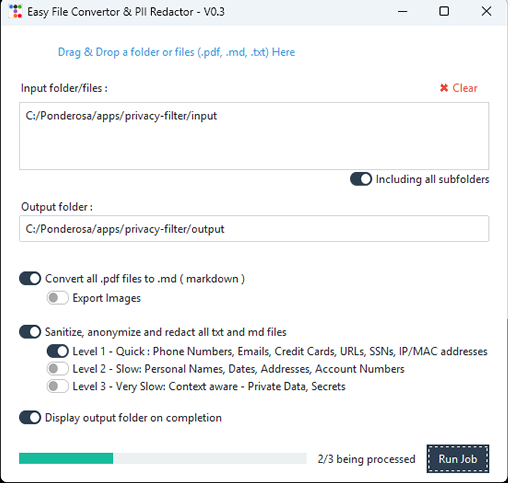The width and height of the screenshot is (508, 483).
Task: Click the 'Input folder/files :' label
Action: [64, 88]
